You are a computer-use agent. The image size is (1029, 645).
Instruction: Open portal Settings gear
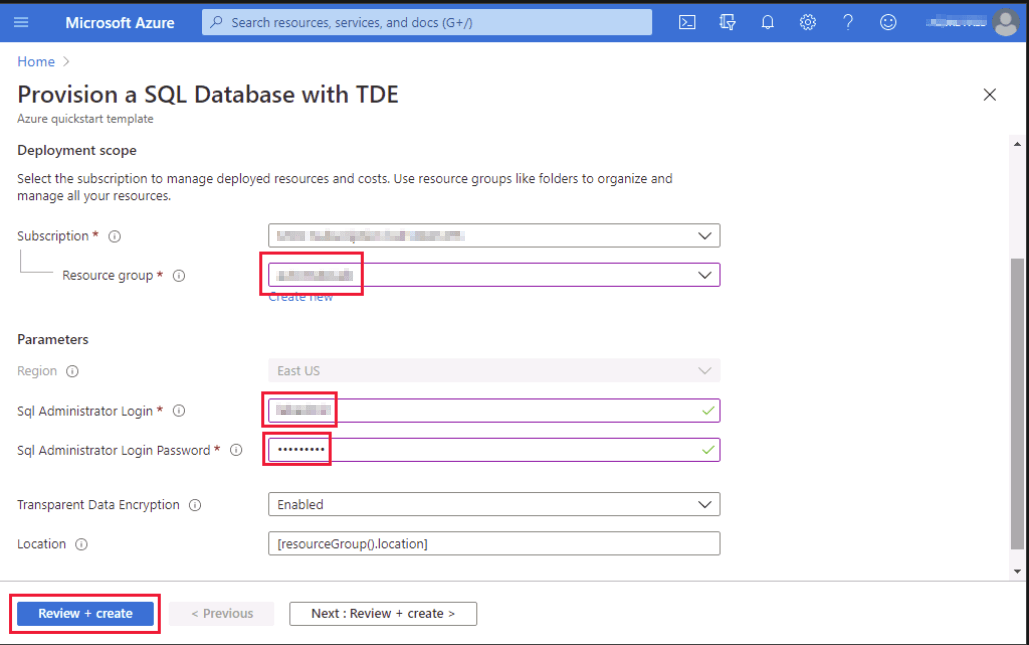[x=808, y=22]
